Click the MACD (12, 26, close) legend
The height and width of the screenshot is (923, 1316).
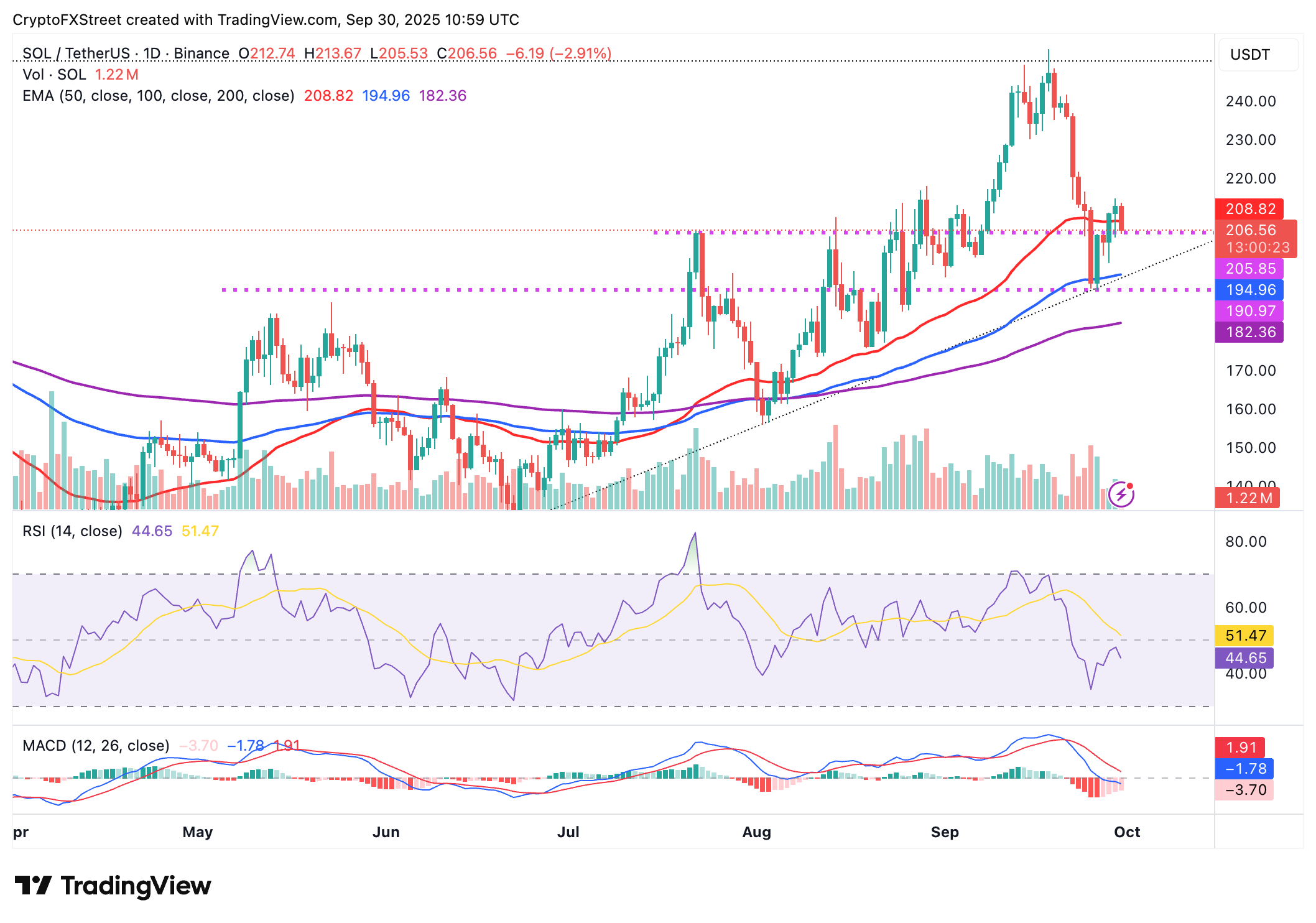tap(96, 745)
